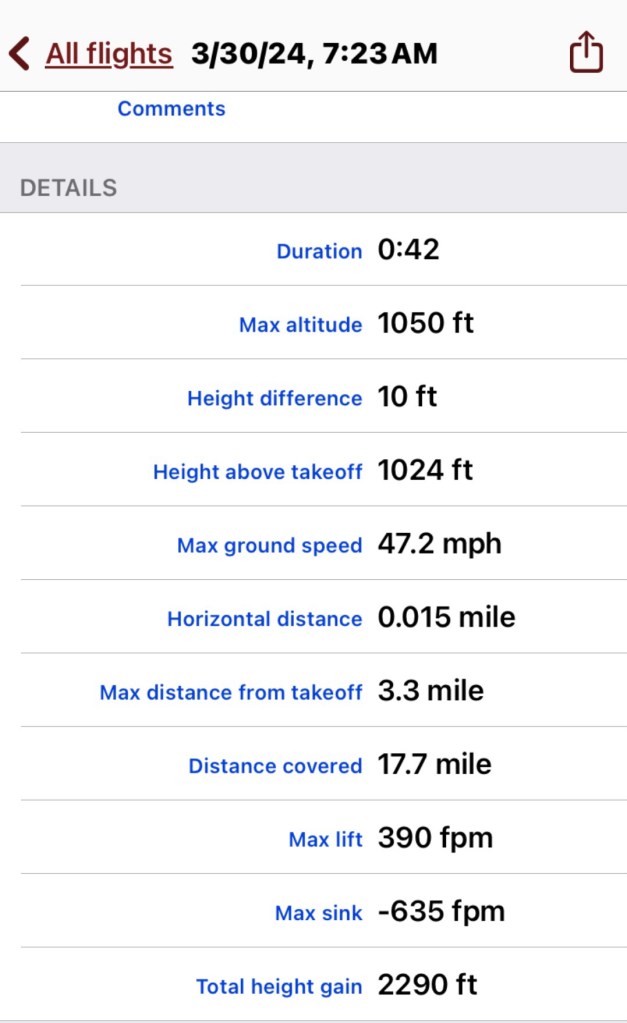Screen dimensions: 627x1023
Task: Select the Max ground speed label
Action: point(269,545)
